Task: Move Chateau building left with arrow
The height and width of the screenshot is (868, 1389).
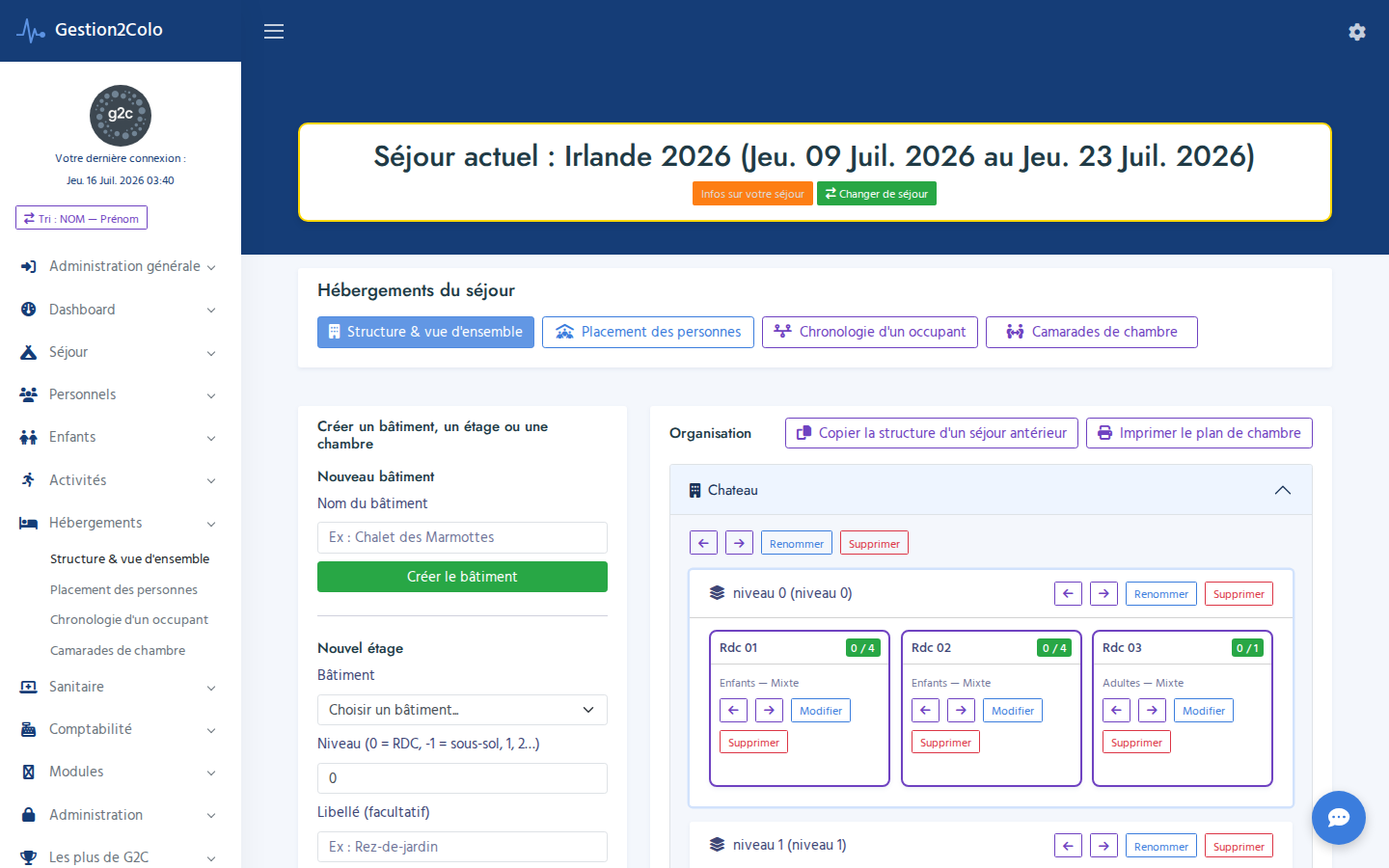Action: [703, 543]
